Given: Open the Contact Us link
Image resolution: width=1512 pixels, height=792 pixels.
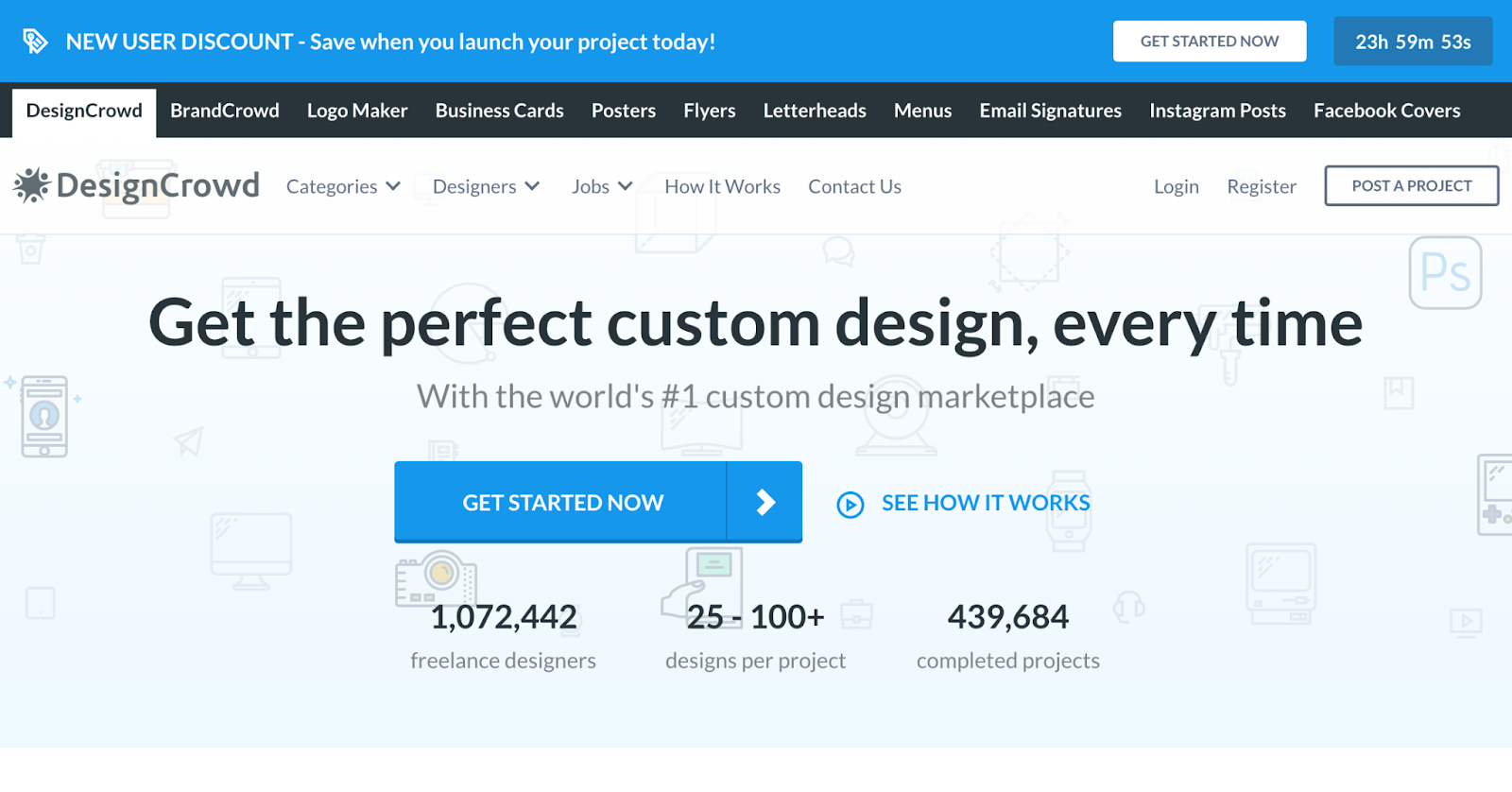Looking at the screenshot, I should (855, 186).
